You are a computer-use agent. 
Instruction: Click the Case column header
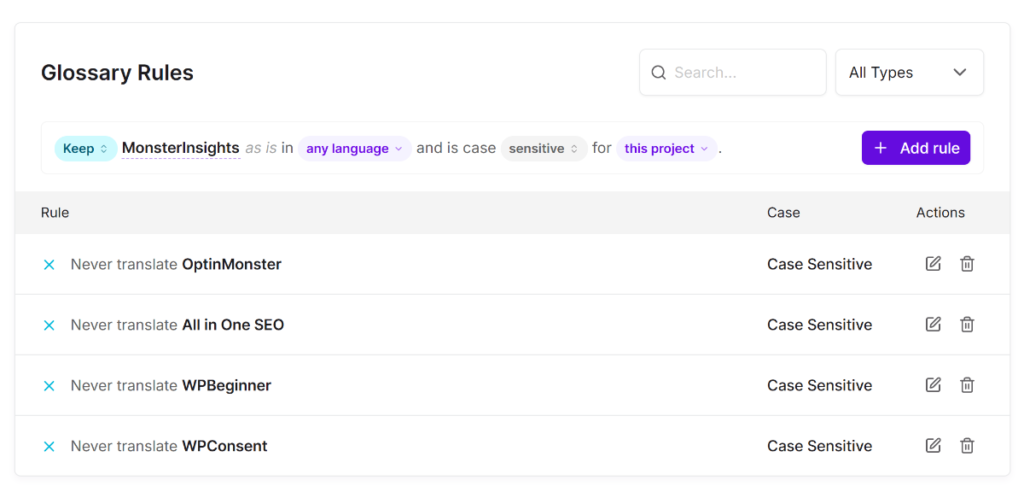click(x=784, y=212)
